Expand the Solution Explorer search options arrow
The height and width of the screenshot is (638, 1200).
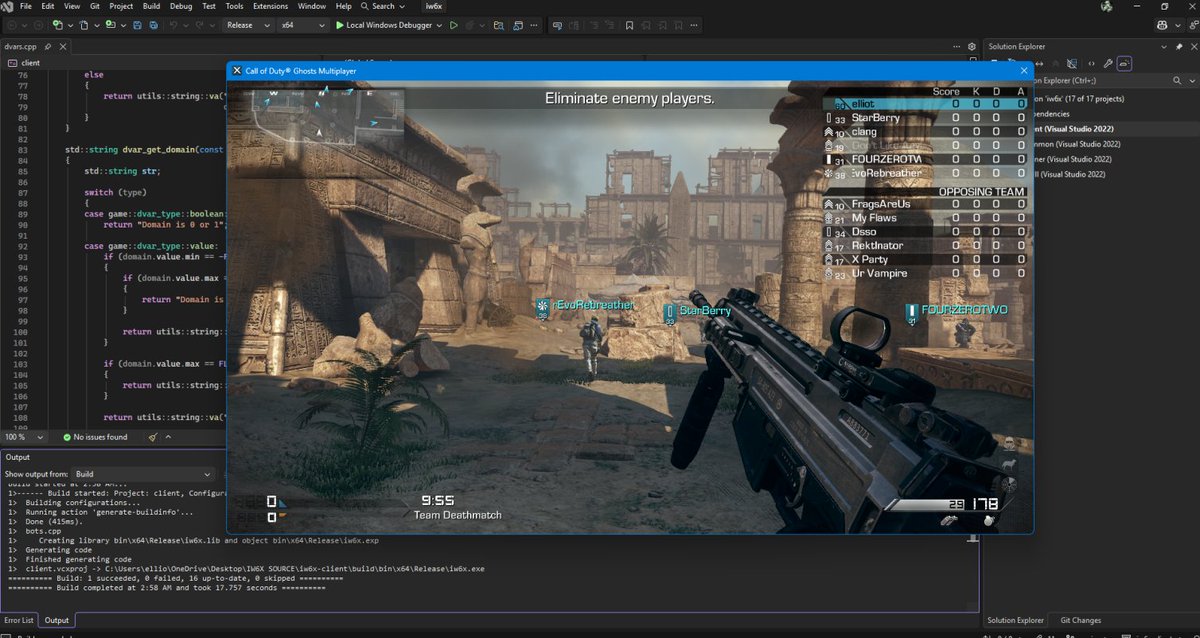tap(1192, 80)
